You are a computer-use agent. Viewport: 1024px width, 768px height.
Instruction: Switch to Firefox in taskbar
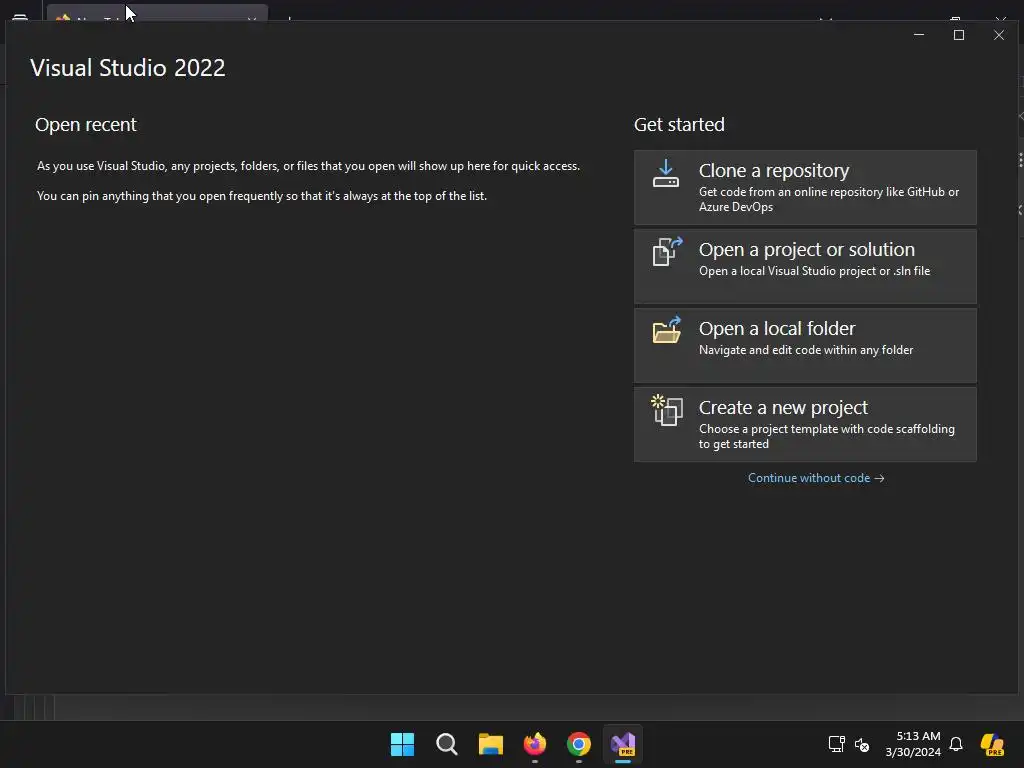tap(535, 744)
